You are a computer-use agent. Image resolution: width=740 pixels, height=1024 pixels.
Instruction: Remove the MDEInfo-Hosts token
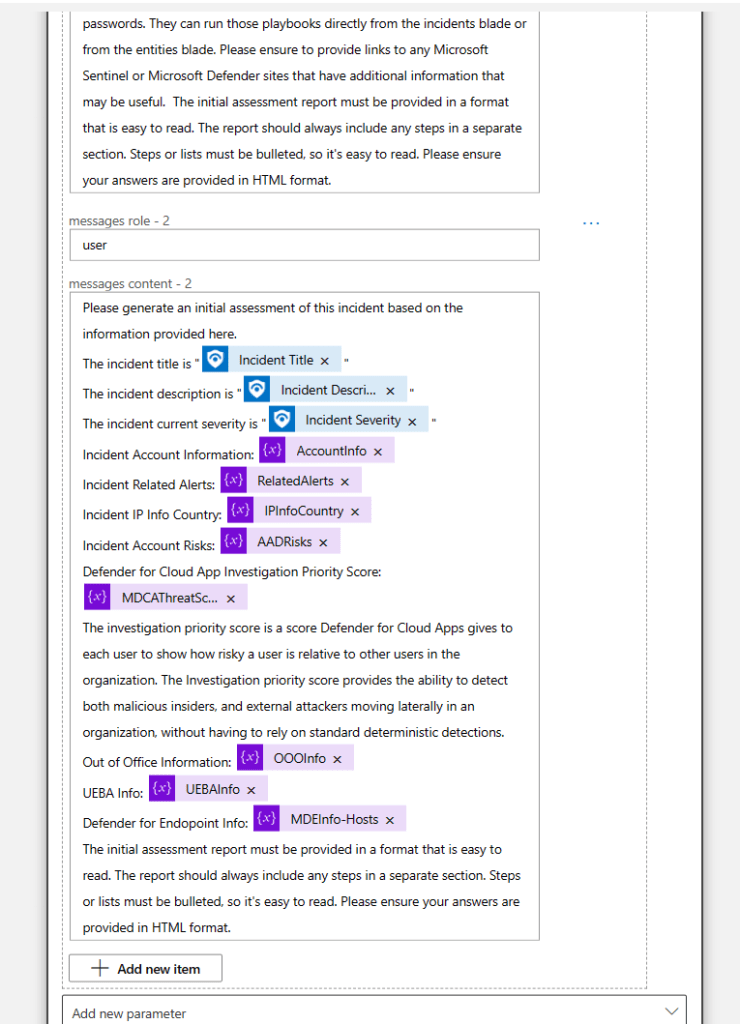pos(390,820)
